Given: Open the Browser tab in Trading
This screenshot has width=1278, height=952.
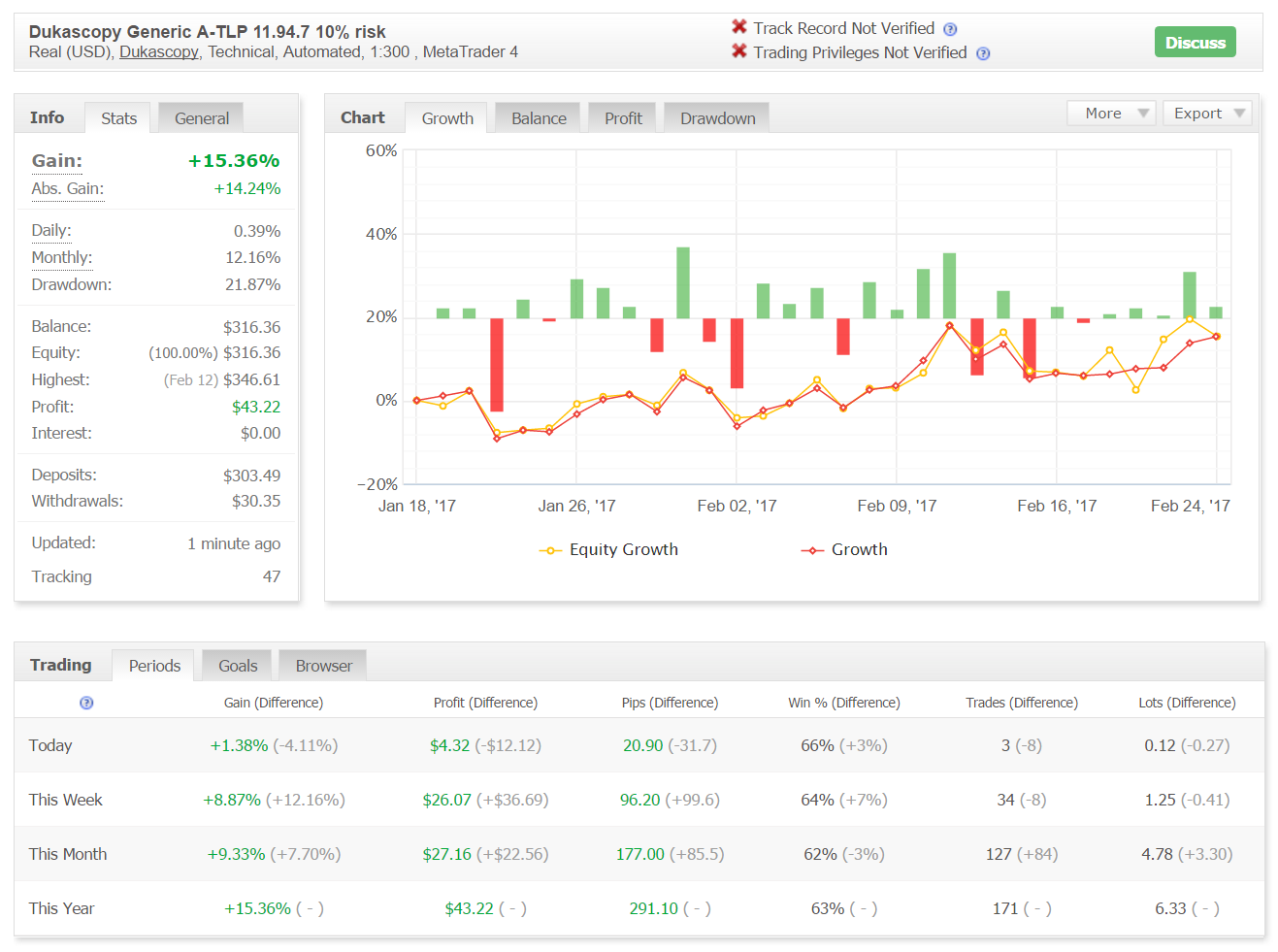Looking at the screenshot, I should point(323,666).
